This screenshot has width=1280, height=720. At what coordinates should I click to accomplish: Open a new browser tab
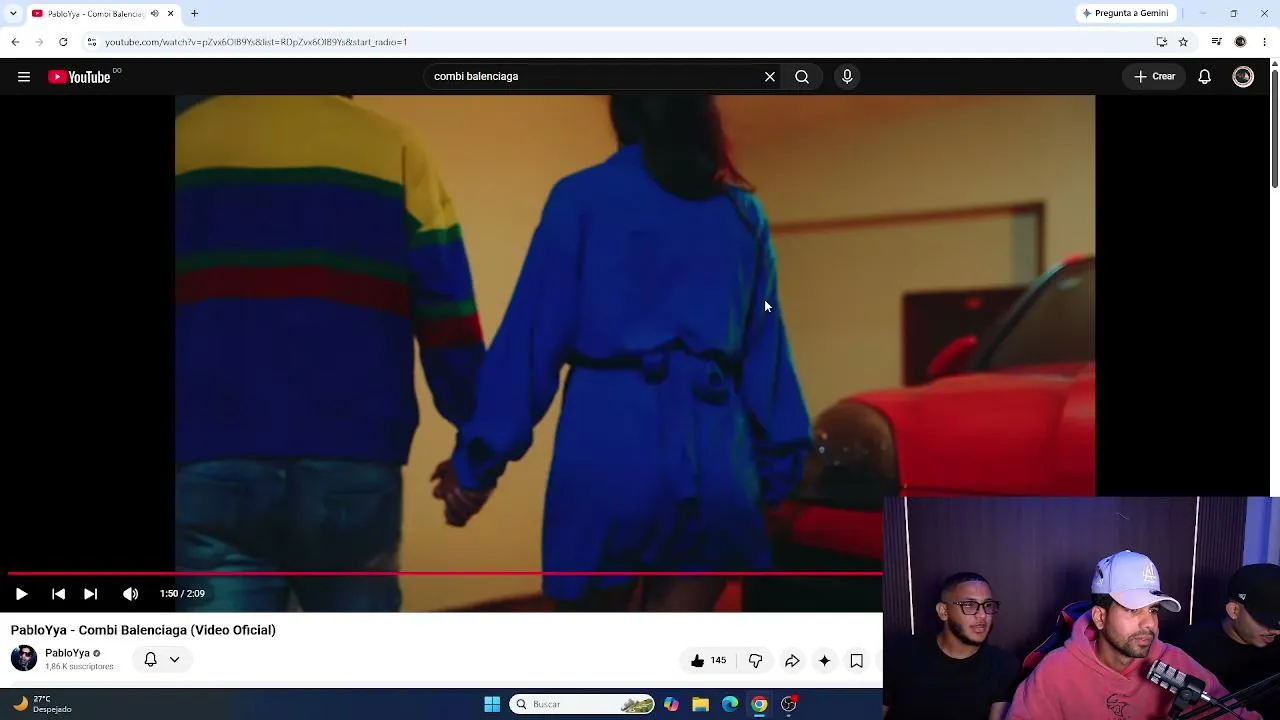click(x=195, y=13)
